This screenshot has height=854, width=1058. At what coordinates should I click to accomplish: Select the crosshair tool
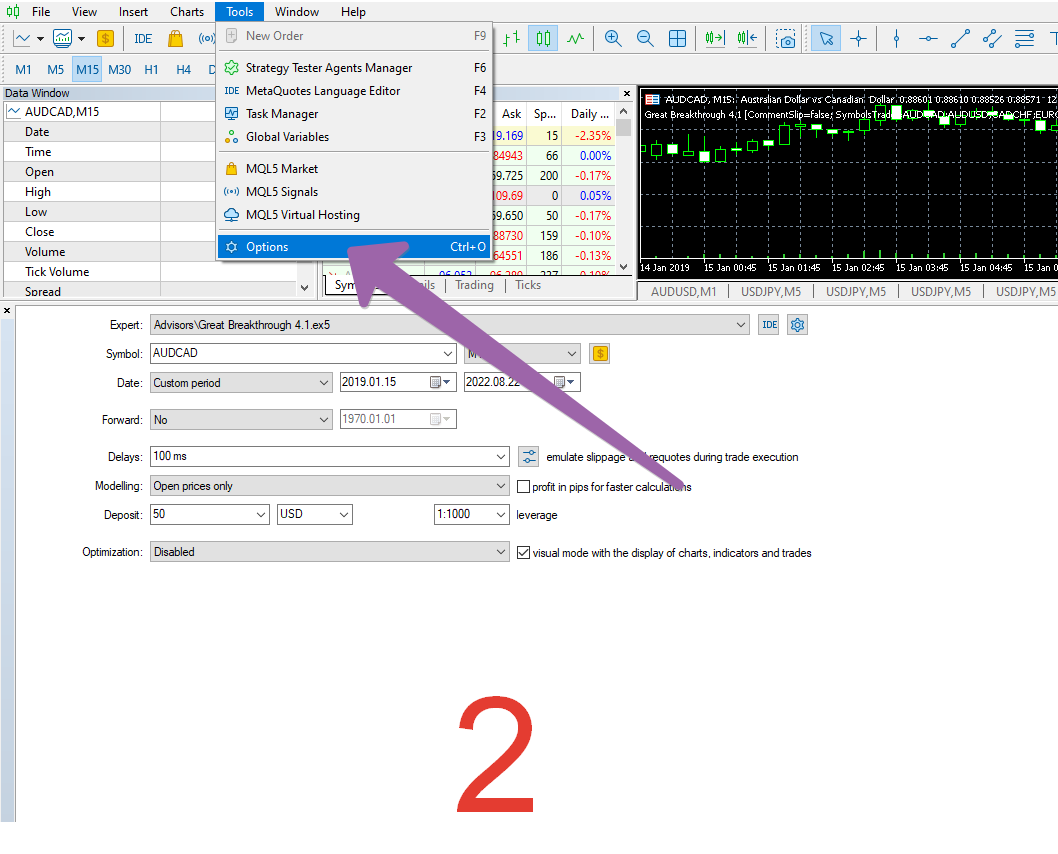858,38
